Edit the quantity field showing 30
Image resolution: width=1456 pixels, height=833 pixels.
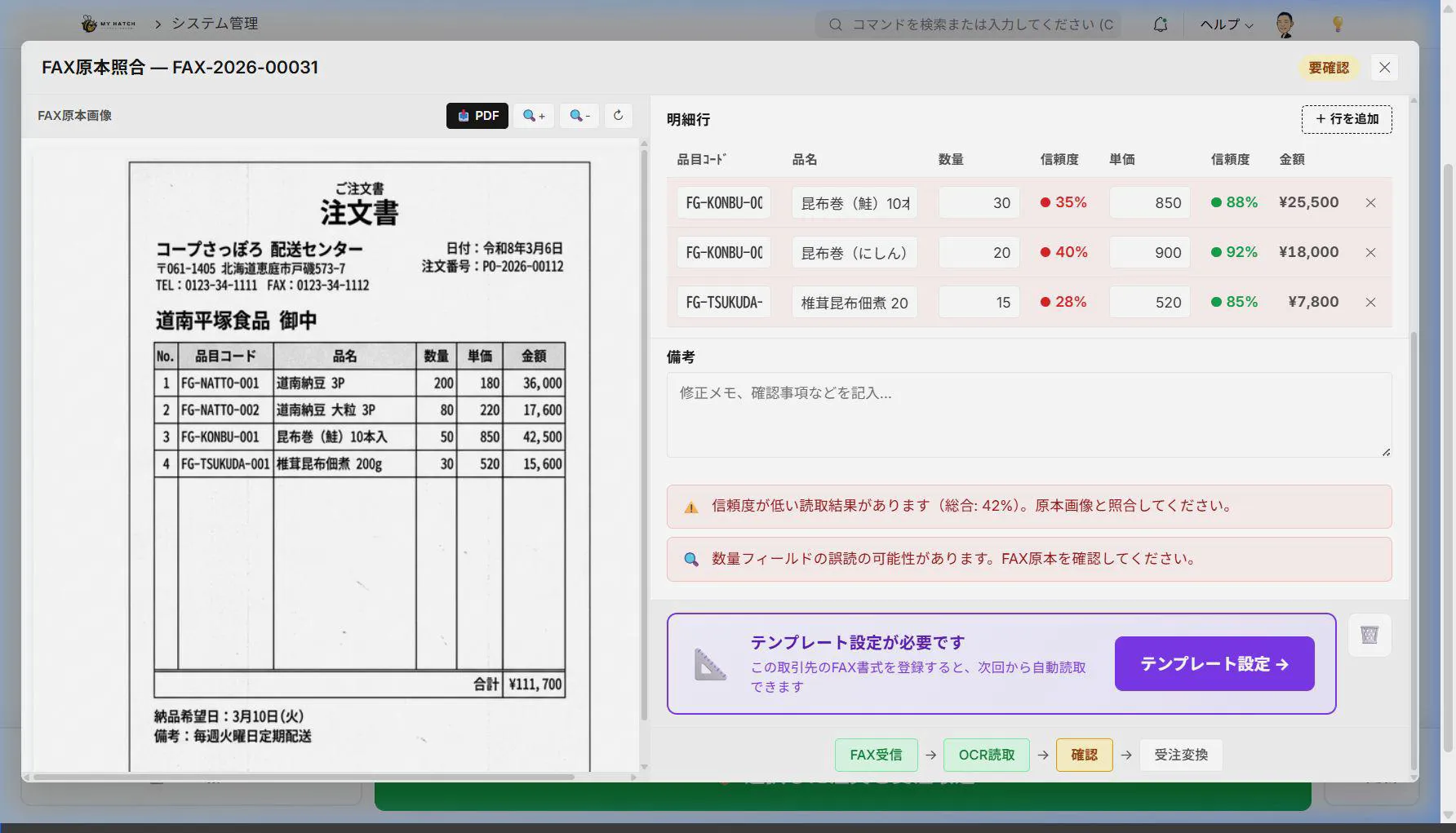tap(979, 203)
